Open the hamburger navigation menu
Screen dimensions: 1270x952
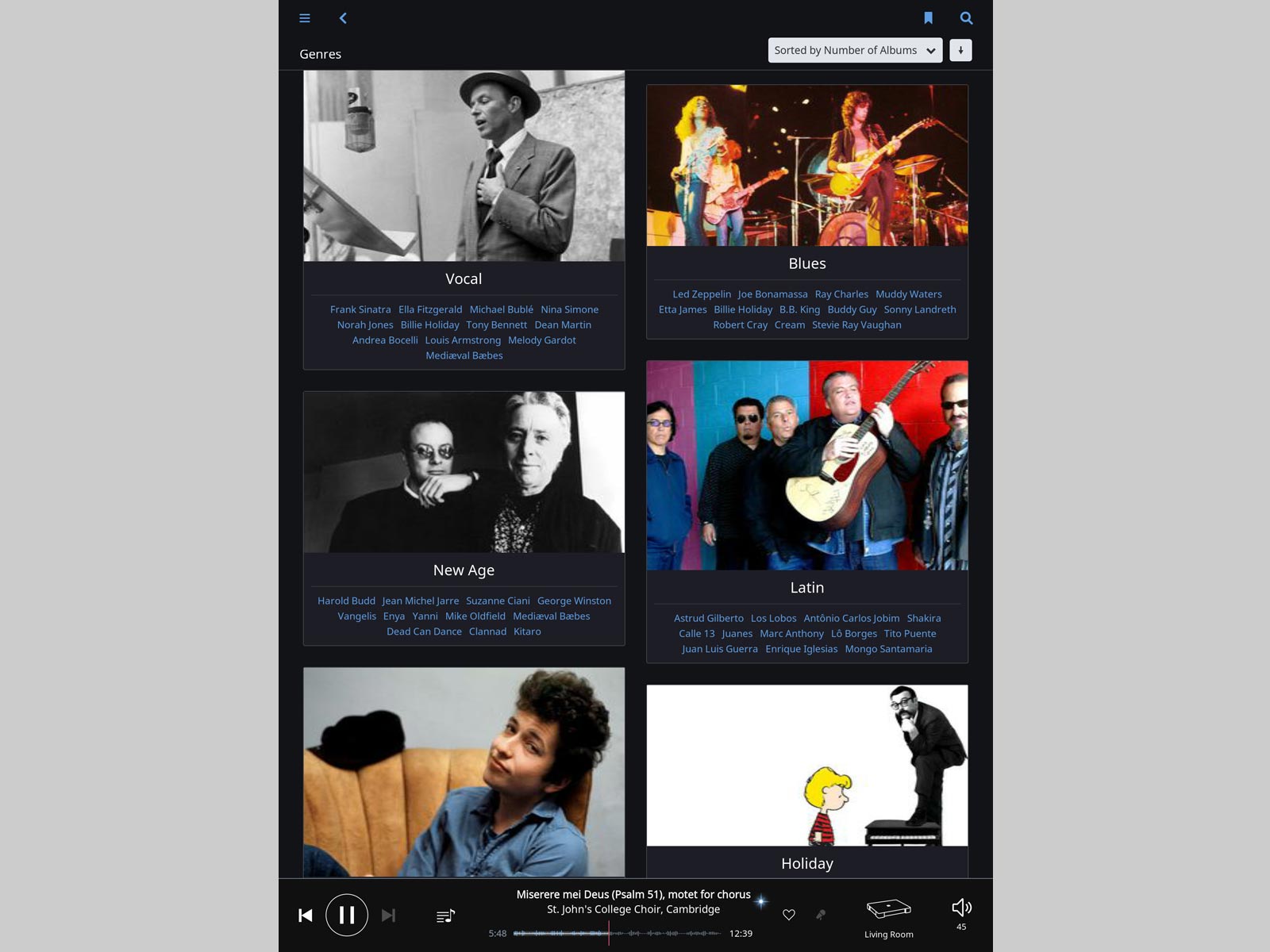click(x=305, y=18)
